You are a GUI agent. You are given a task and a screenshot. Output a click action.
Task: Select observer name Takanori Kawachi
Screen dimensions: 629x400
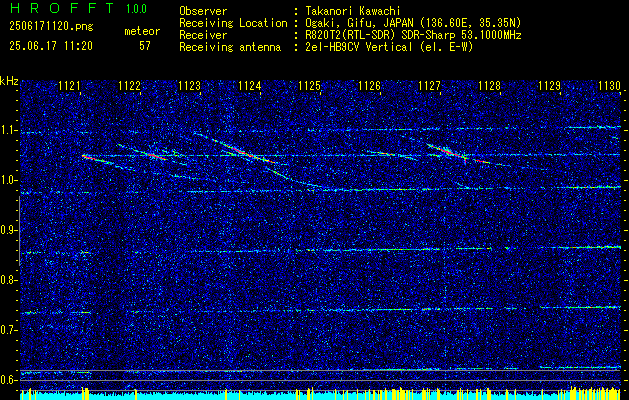352,11
